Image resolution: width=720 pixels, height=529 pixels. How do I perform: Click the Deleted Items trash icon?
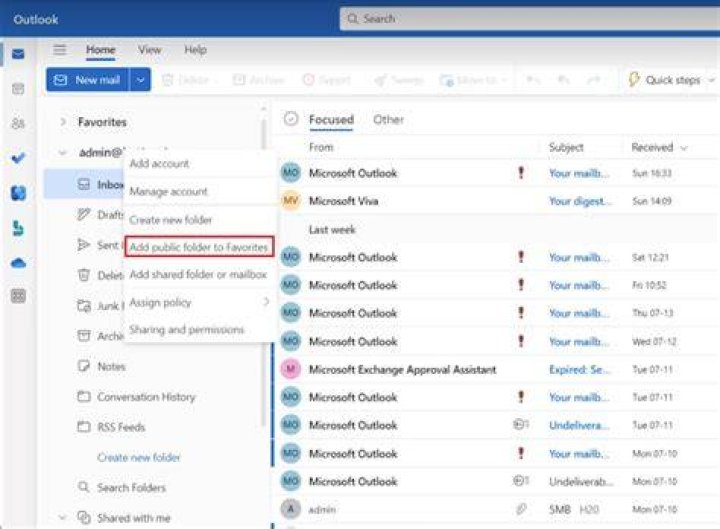click(x=84, y=275)
